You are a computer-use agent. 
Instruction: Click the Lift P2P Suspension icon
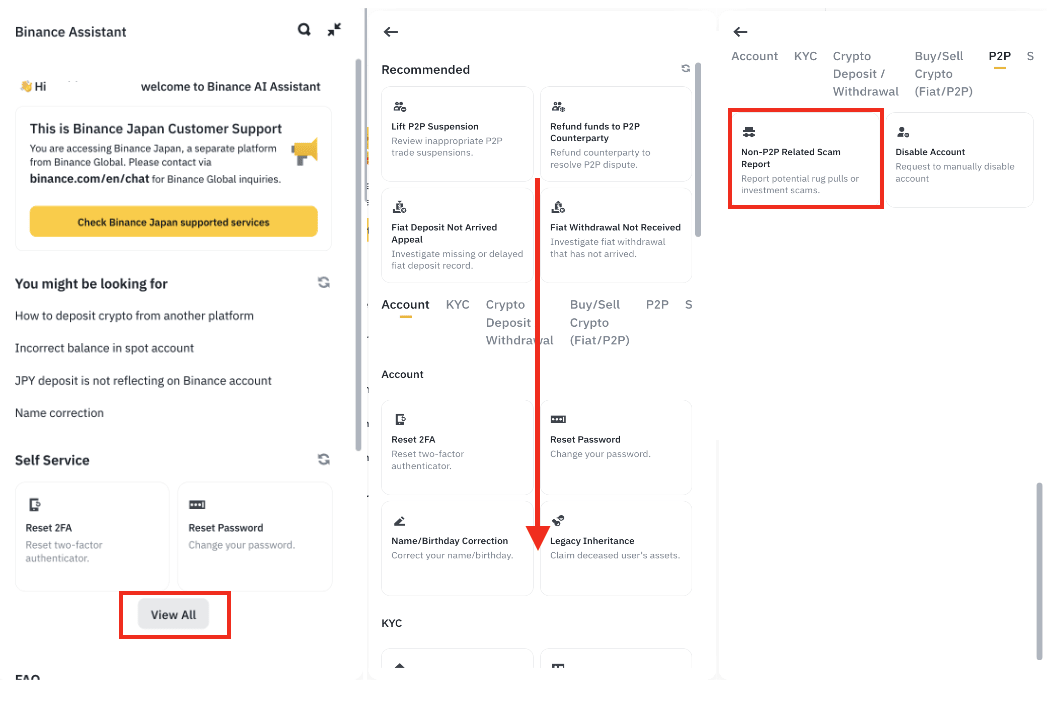pos(399,107)
